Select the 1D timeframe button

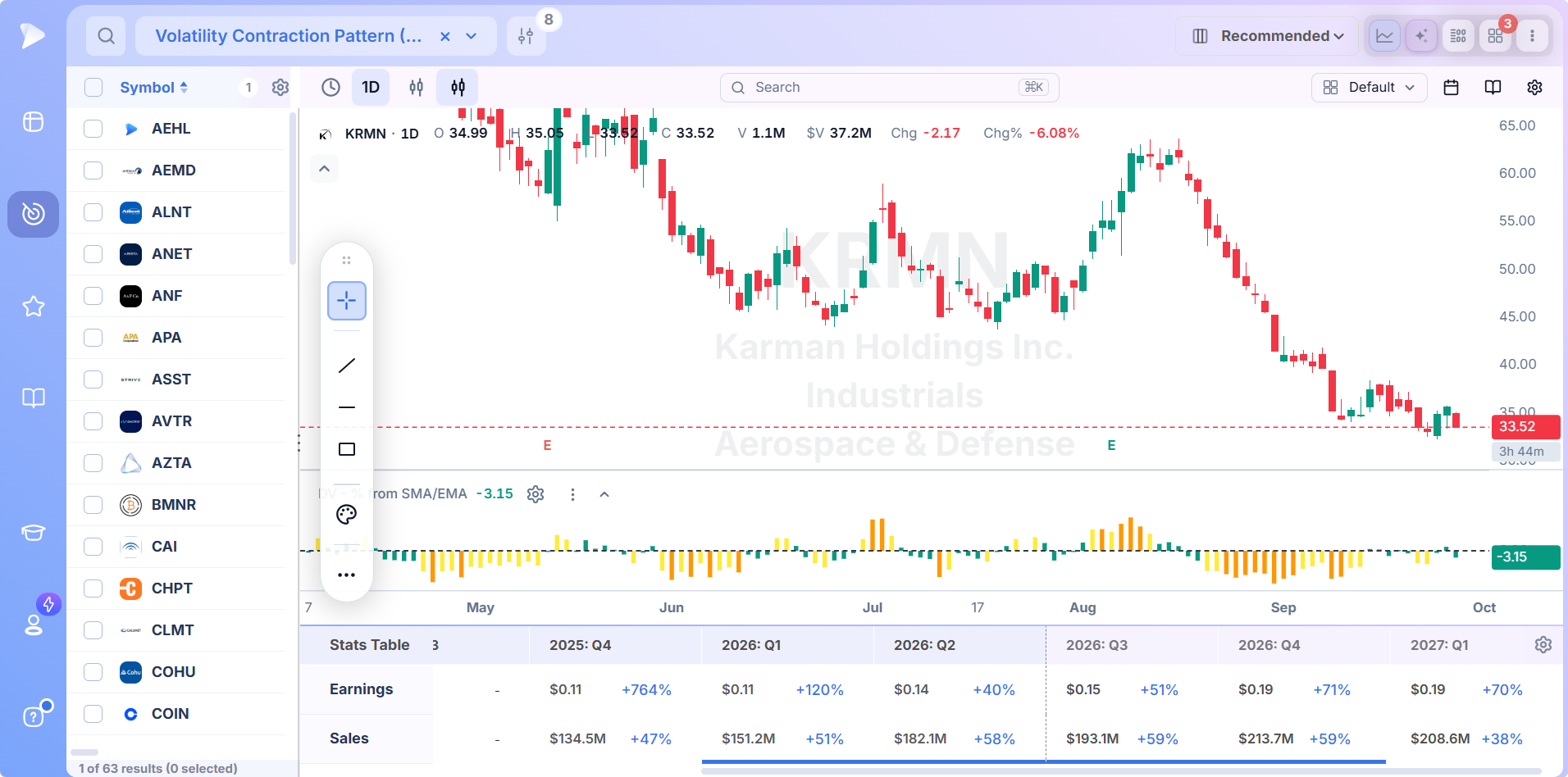pos(371,88)
